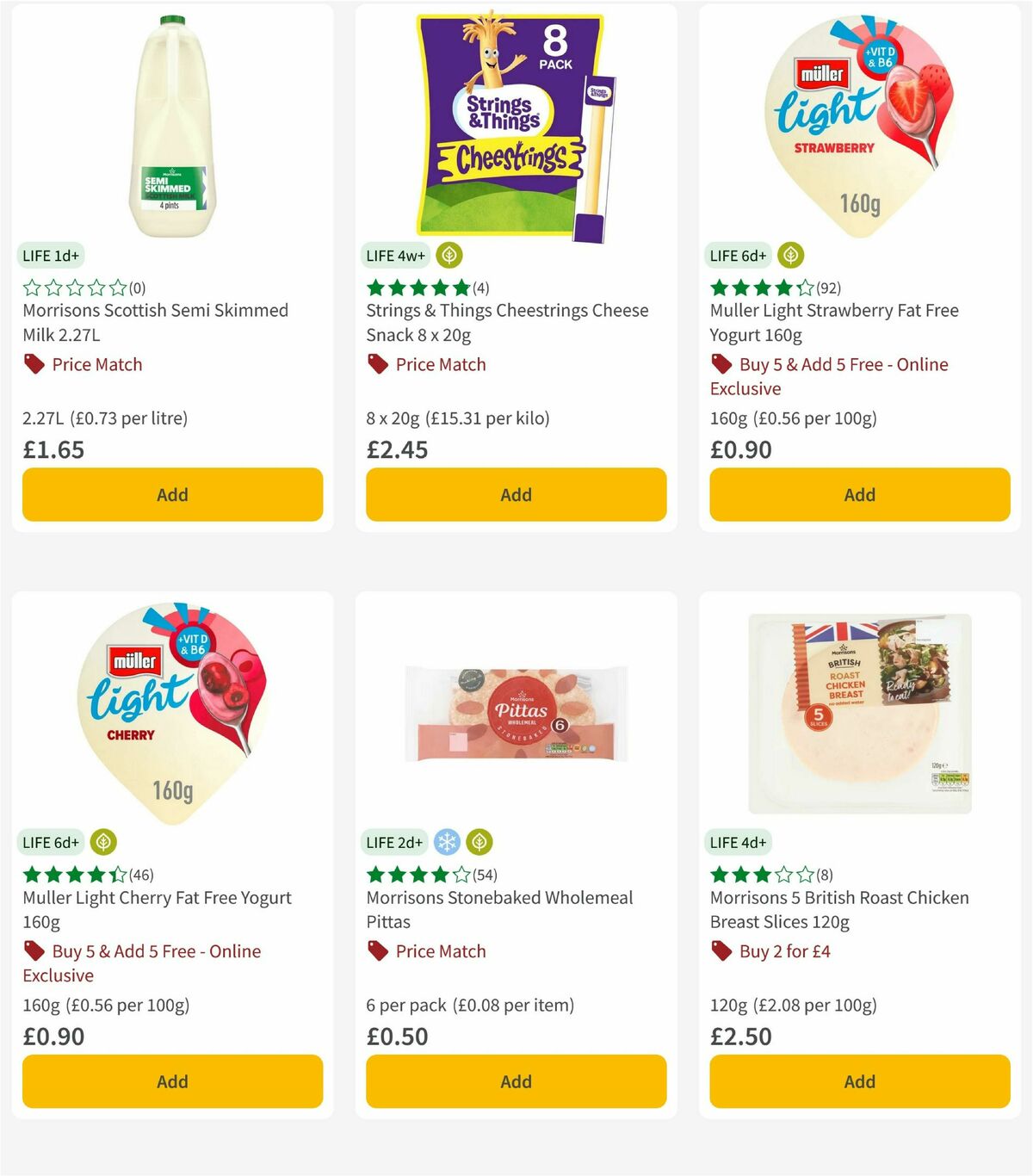Add the British Roast Chicken Breast Slices
This screenshot has height=1176, width=1033.
pos(859,1081)
